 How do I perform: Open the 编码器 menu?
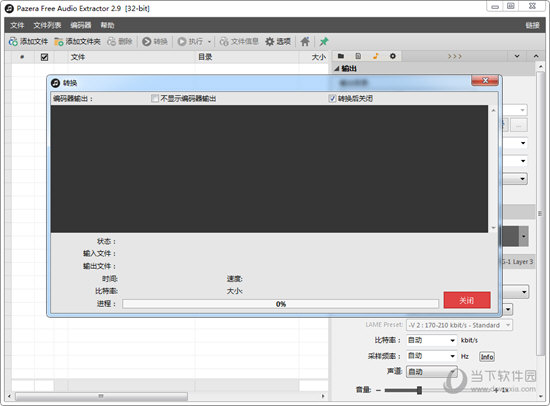(x=81, y=25)
